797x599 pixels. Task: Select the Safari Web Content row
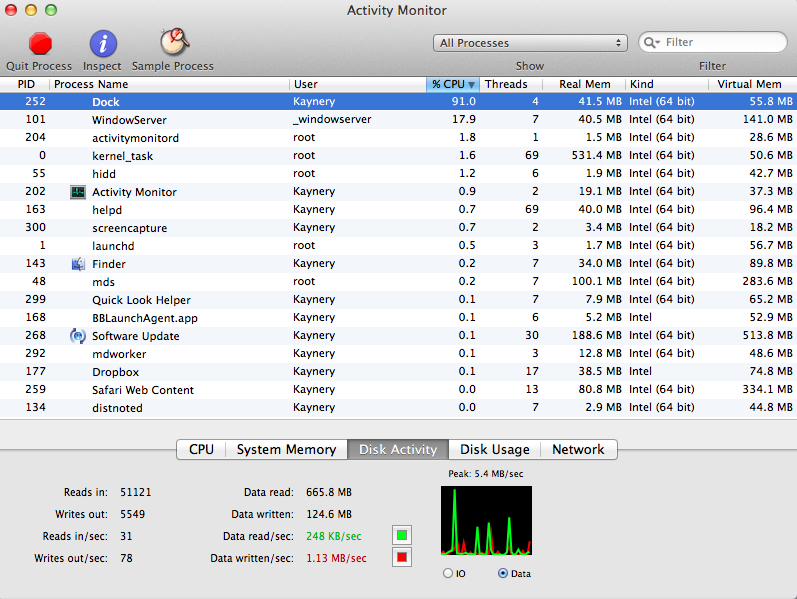pyautogui.click(x=398, y=390)
